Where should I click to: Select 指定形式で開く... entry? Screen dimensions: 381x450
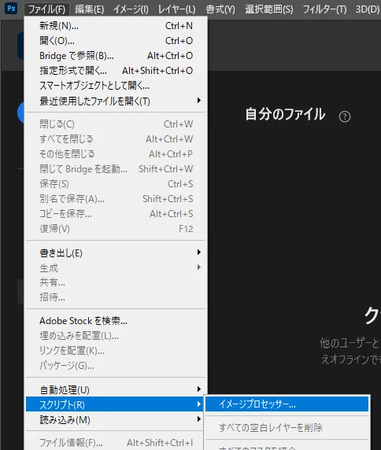click(x=116, y=71)
